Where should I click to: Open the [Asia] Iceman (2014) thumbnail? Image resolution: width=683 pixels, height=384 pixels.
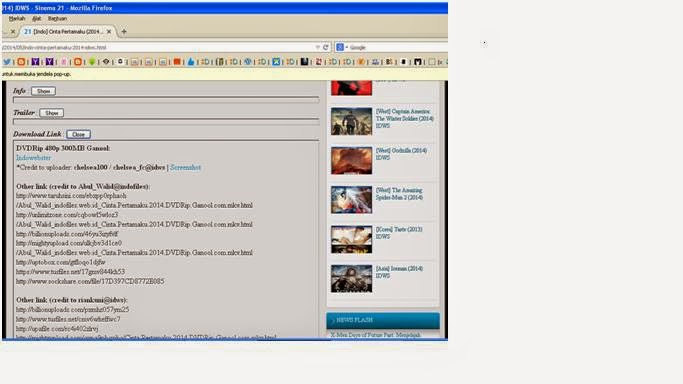coord(352,279)
